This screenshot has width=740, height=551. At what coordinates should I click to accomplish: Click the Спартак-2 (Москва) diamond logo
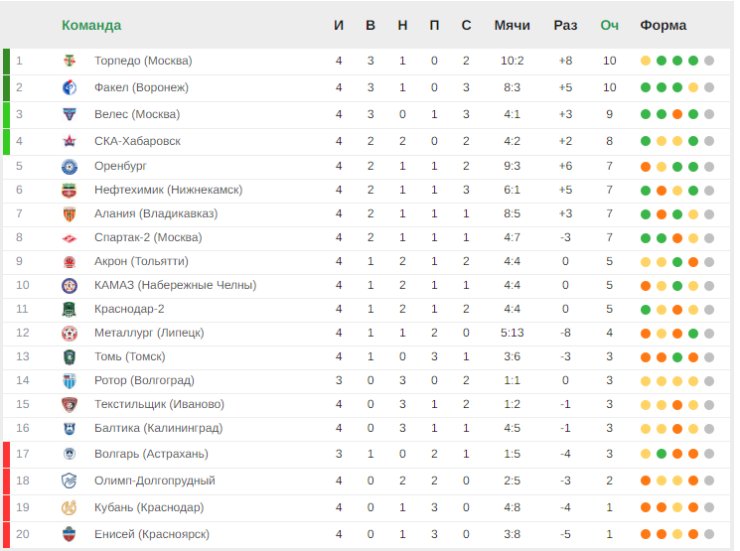(70, 238)
